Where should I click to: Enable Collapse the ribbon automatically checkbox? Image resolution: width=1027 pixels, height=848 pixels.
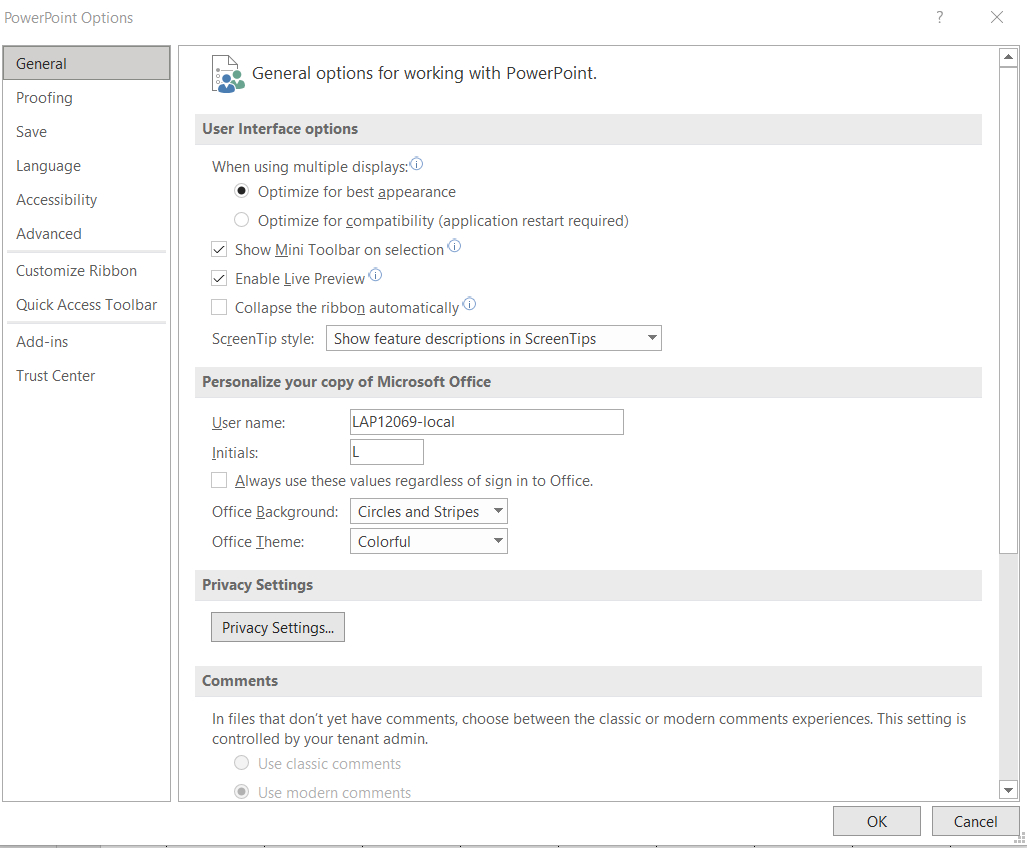[x=219, y=307]
